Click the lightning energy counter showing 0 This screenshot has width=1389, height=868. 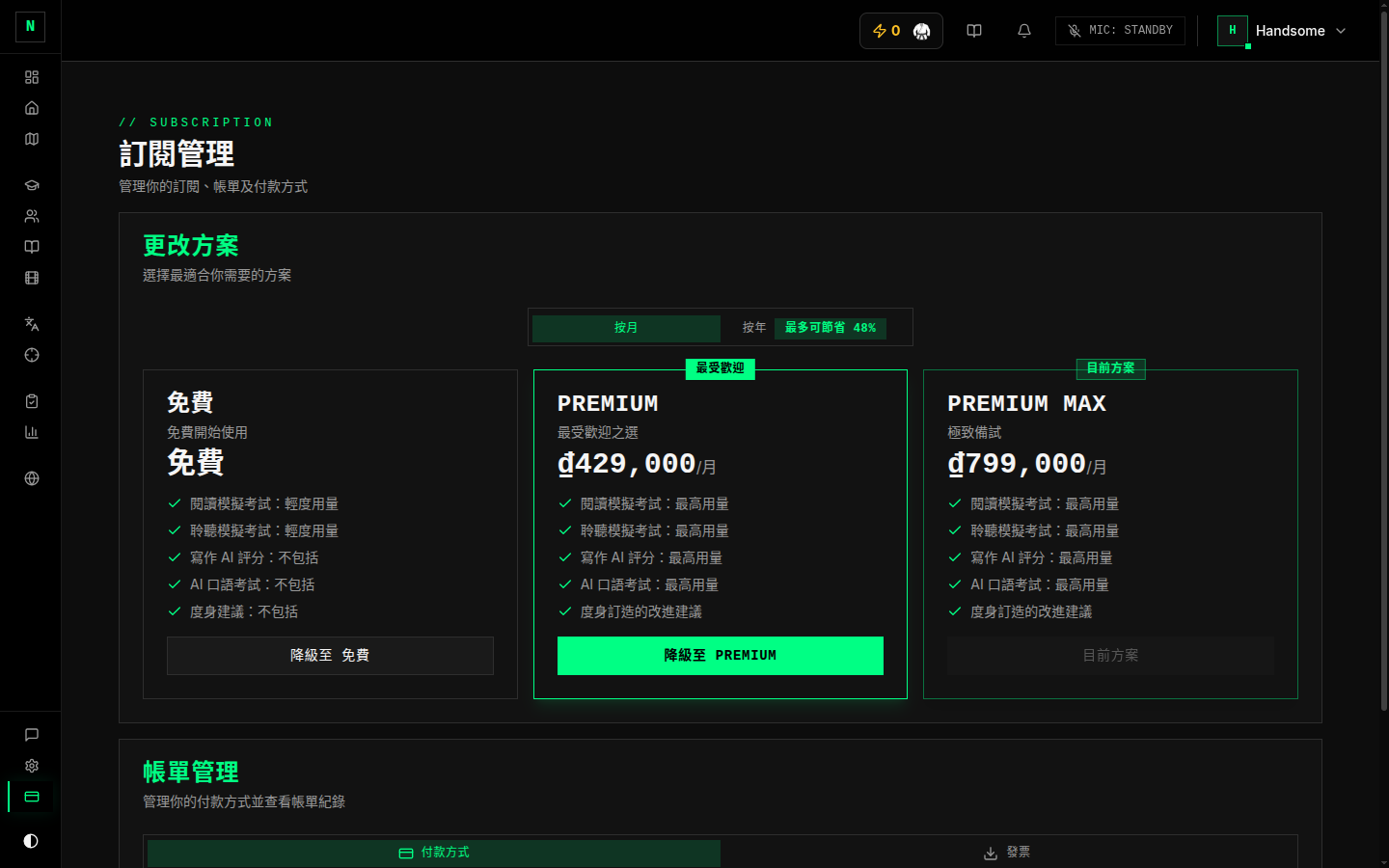886,31
